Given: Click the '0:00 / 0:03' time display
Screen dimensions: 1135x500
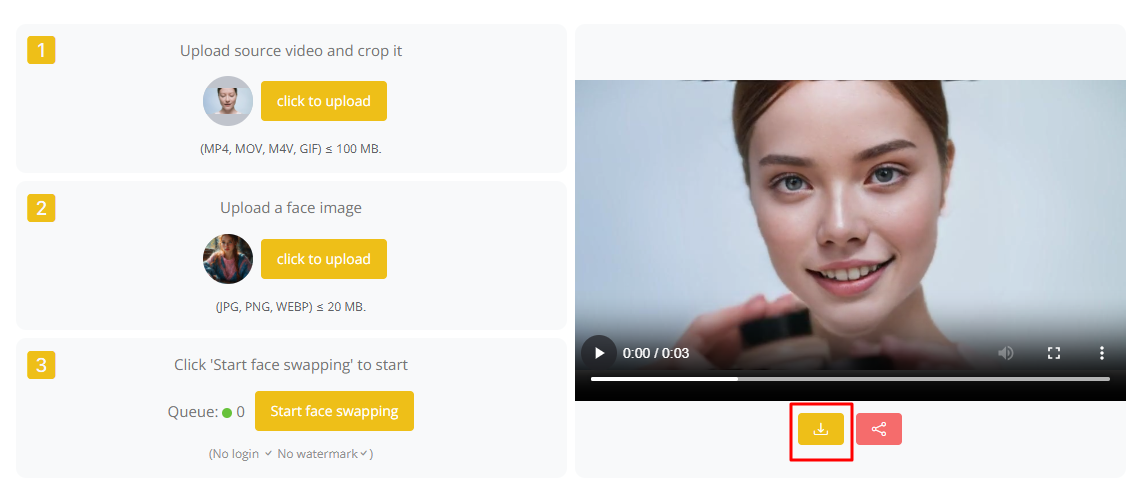Looking at the screenshot, I should [656, 353].
